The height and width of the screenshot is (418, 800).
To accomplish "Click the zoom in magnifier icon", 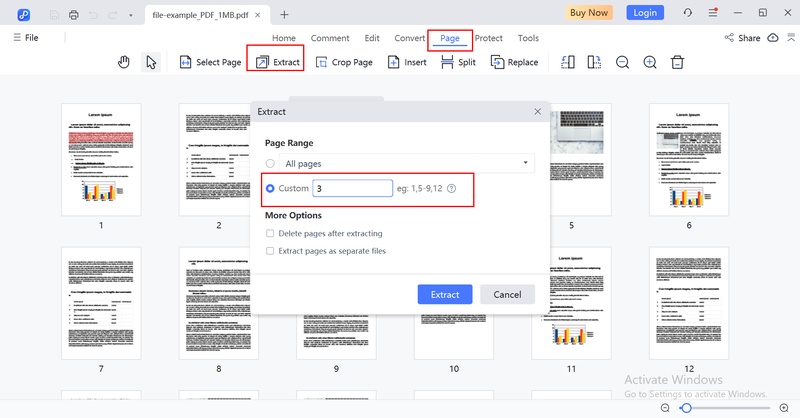I will pyautogui.click(x=650, y=62).
